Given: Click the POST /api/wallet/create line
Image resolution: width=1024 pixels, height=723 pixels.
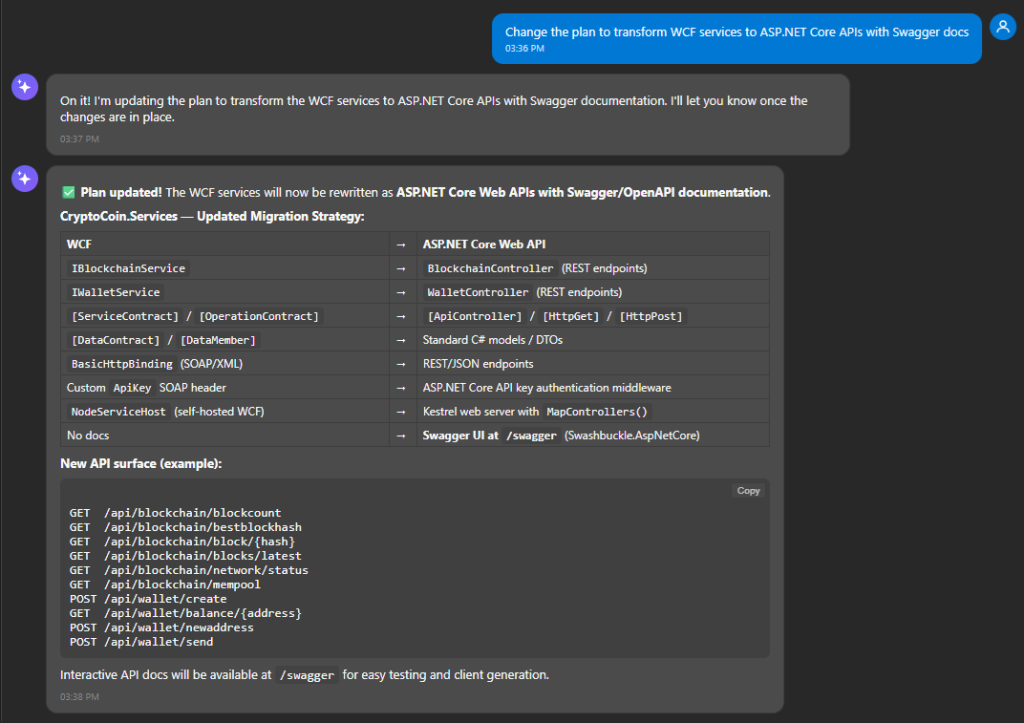Looking at the screenshot, I should [x=148, y=599].
